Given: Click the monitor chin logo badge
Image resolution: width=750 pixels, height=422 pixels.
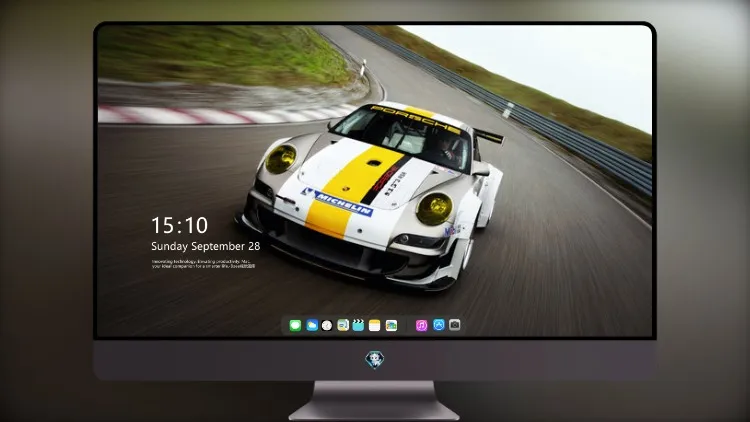Looking at the screenshot, I should 375,360.
